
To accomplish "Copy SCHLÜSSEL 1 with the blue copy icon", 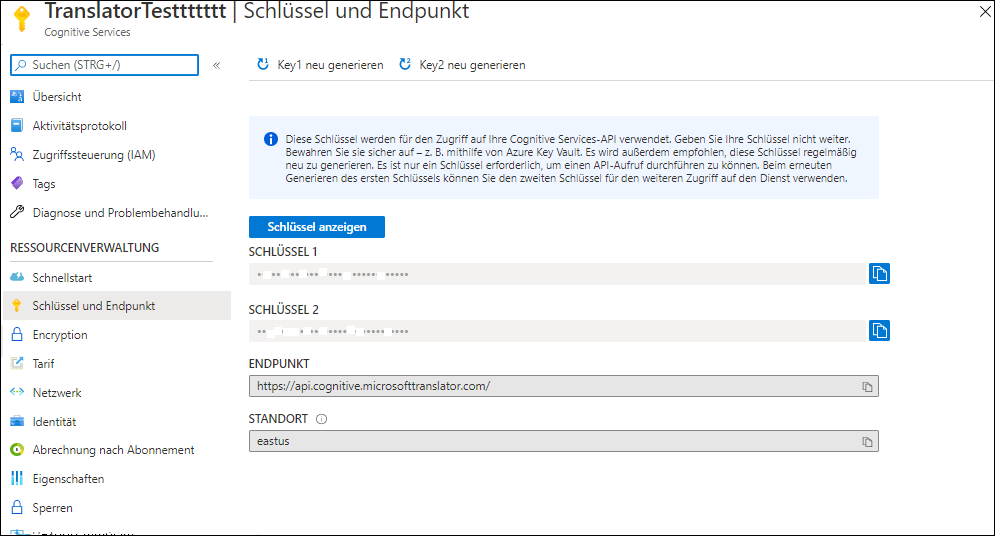I will tap(879, 273).
